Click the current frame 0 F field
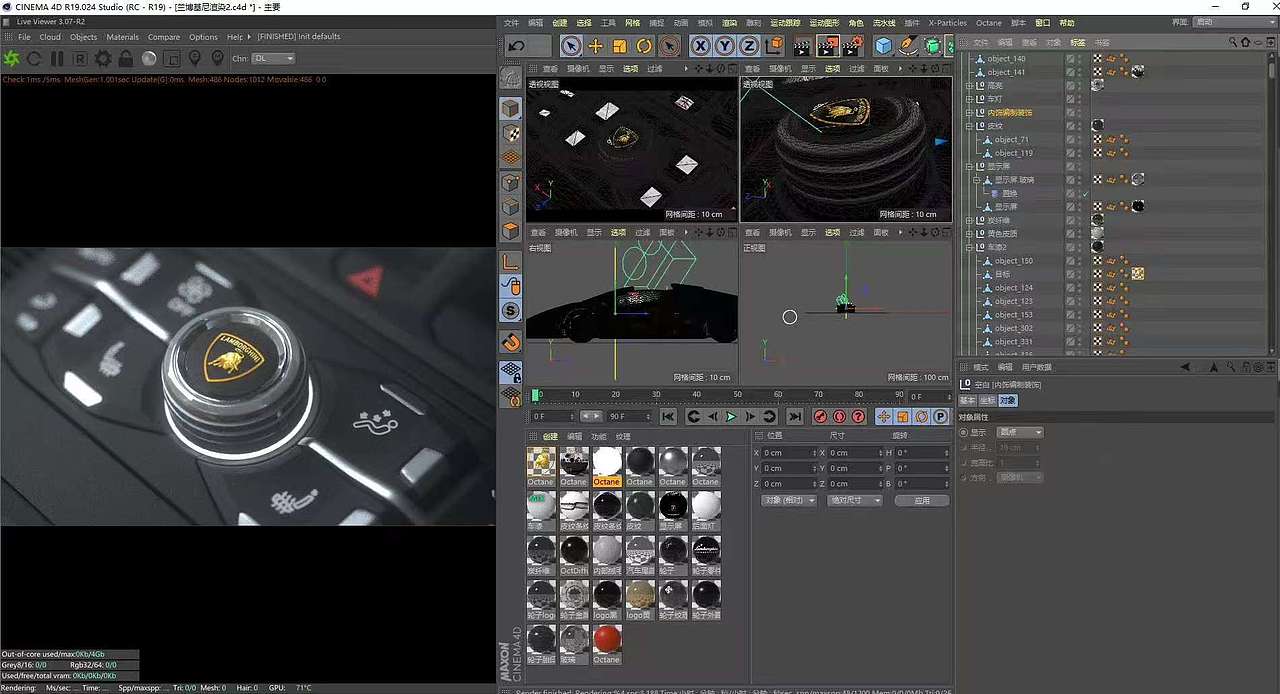Image resolution: width=1280 pixels, height=694 pixels. (553, 416)
